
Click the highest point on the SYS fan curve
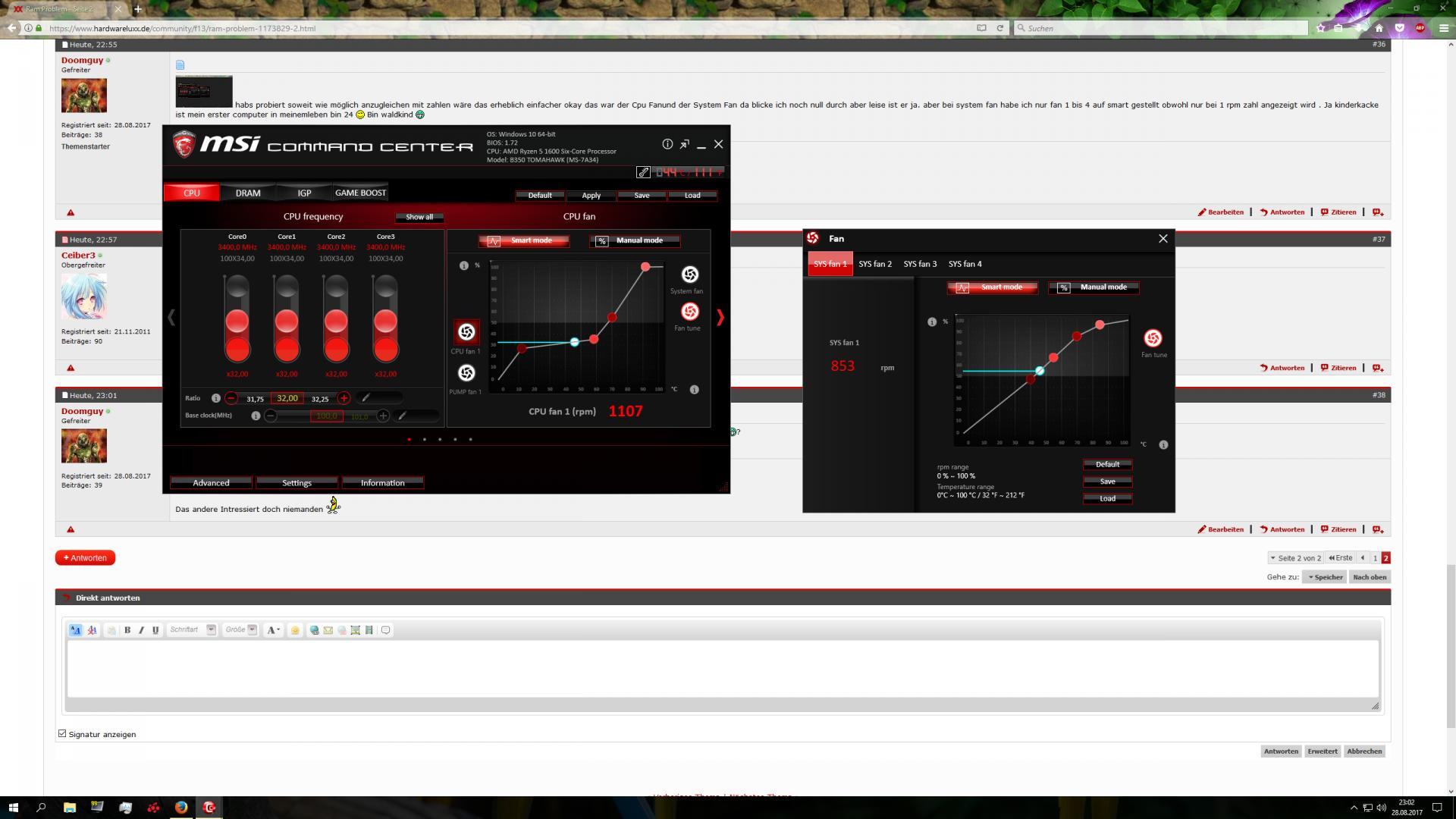coord(1100,325)
